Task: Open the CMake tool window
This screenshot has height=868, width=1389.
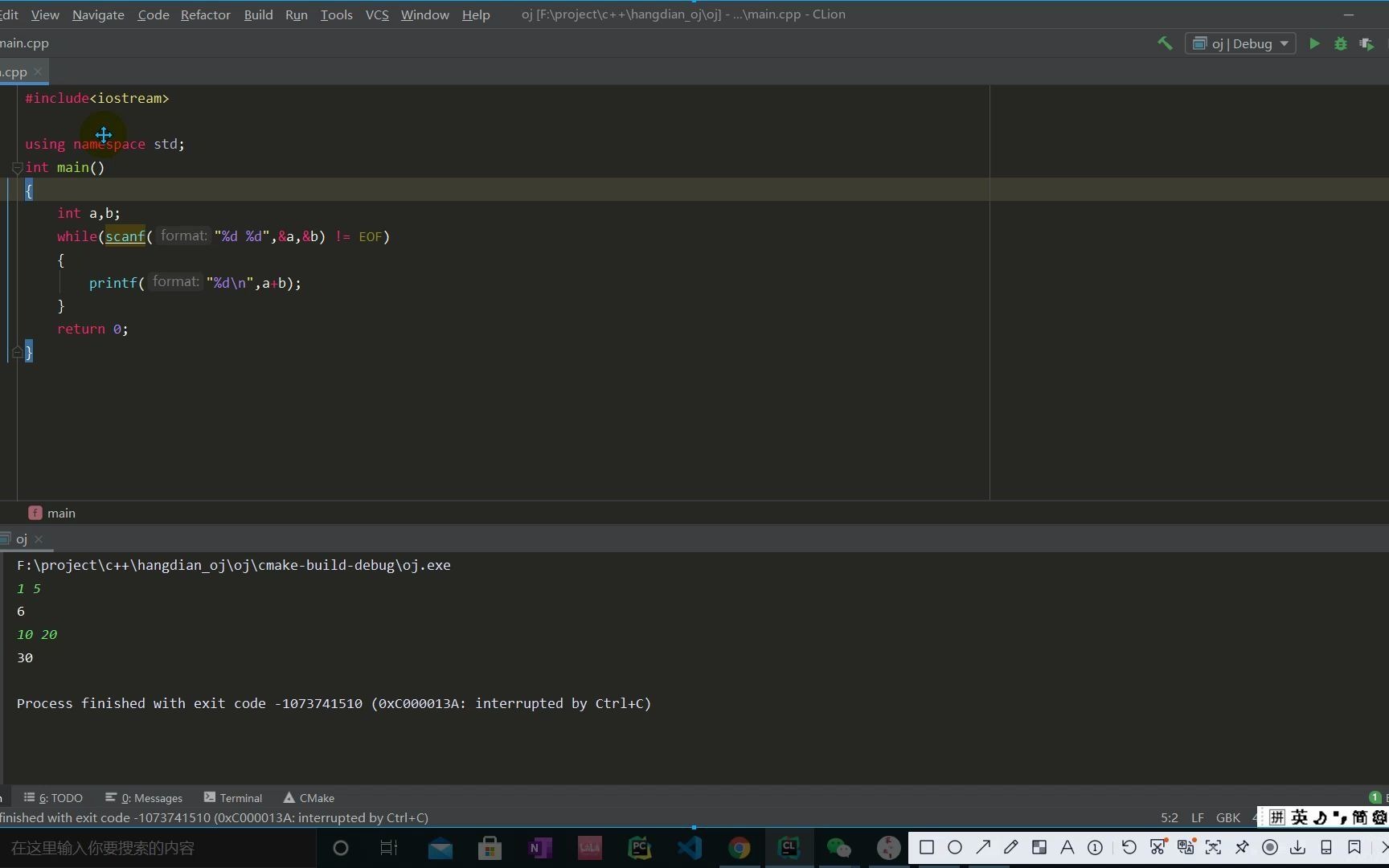Action: pos(309,797)
